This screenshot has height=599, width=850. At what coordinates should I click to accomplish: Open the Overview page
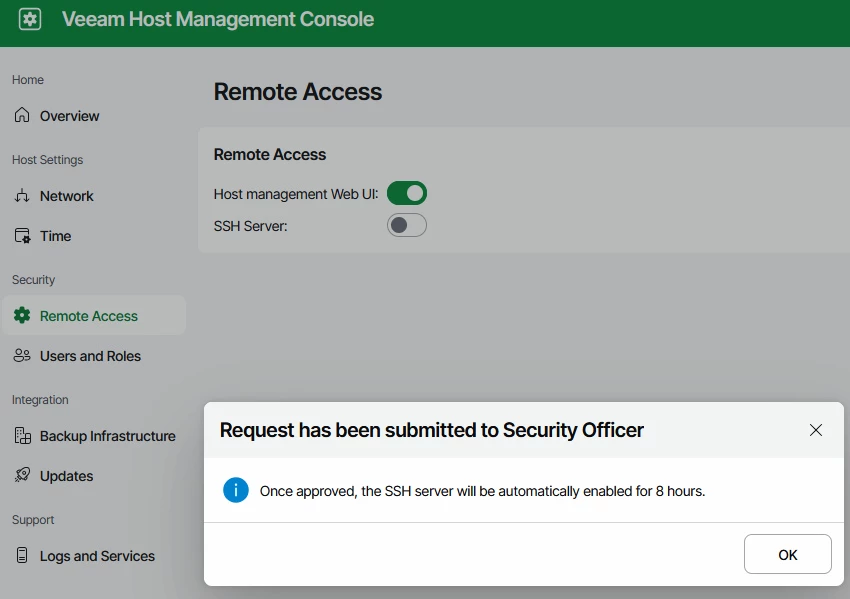pos(69,116)
